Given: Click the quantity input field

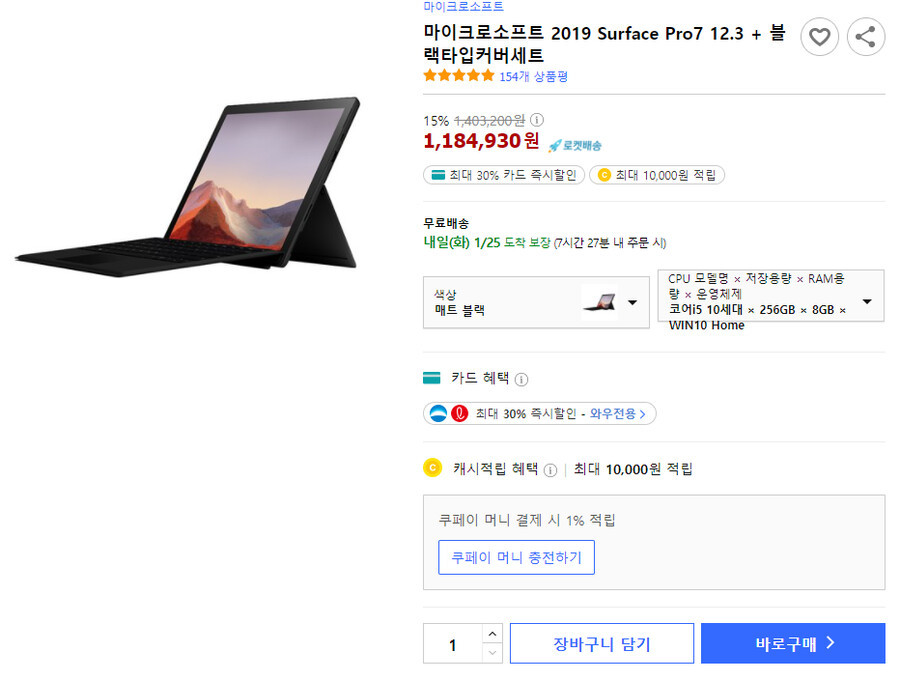Looking at the screenshot, I should pyautogui.click(x=453, y=644).
